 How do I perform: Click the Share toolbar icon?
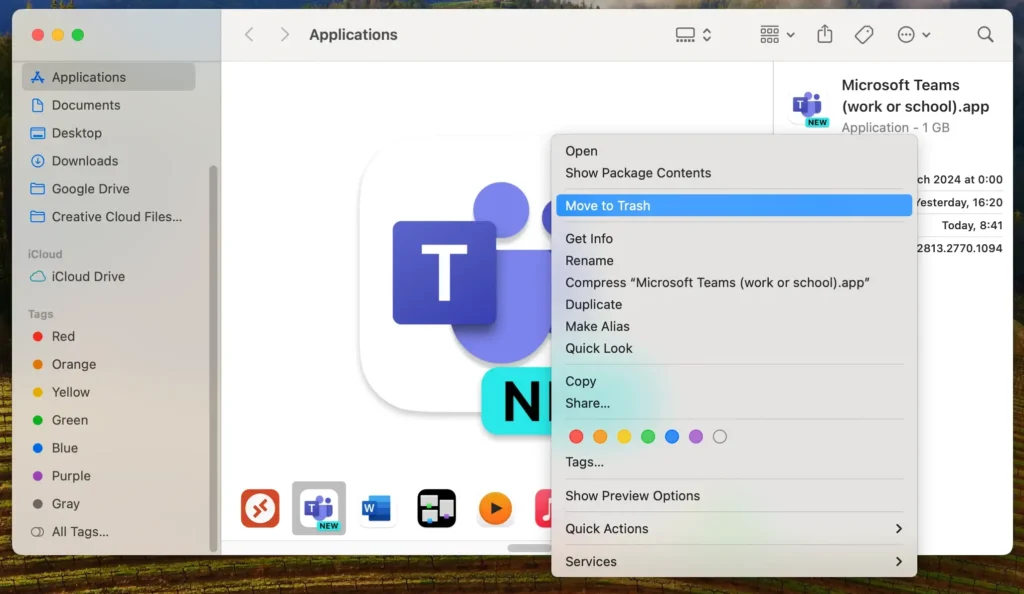(x=825, y=34)
